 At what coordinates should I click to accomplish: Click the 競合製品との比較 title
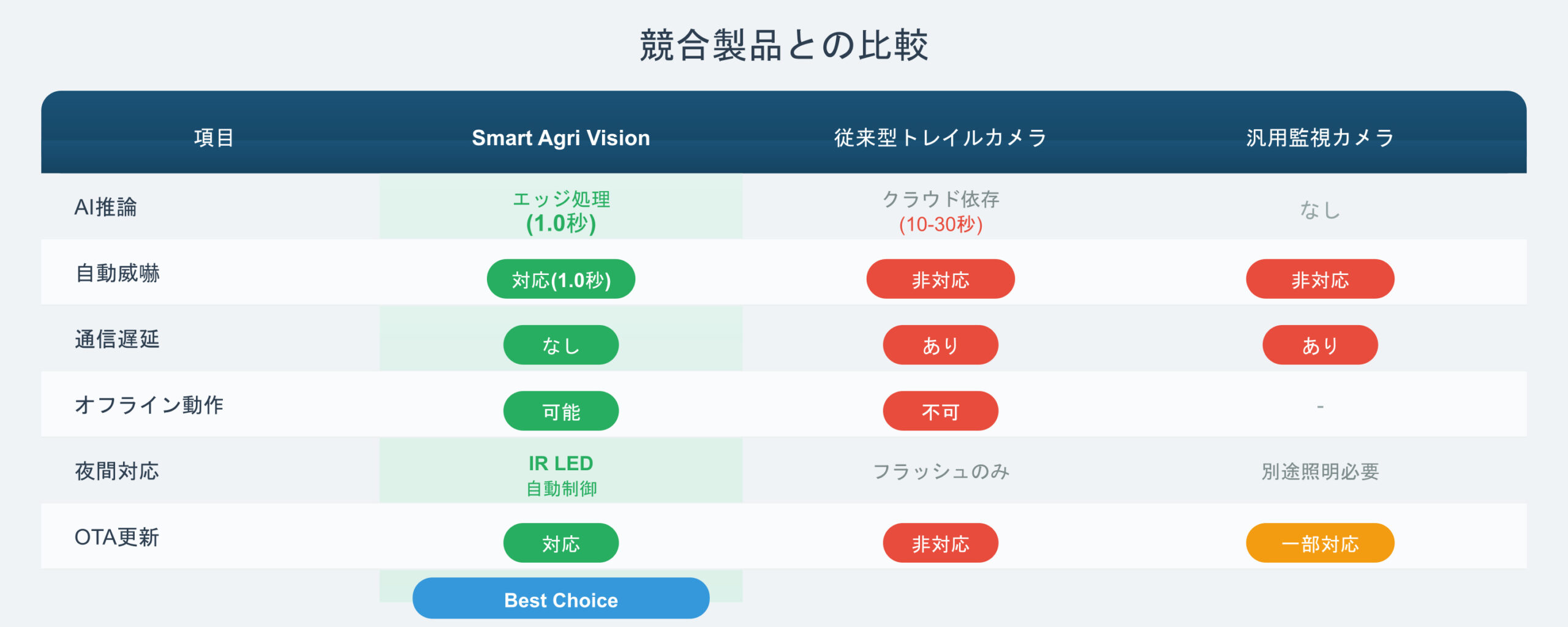[x=783, y=45]
